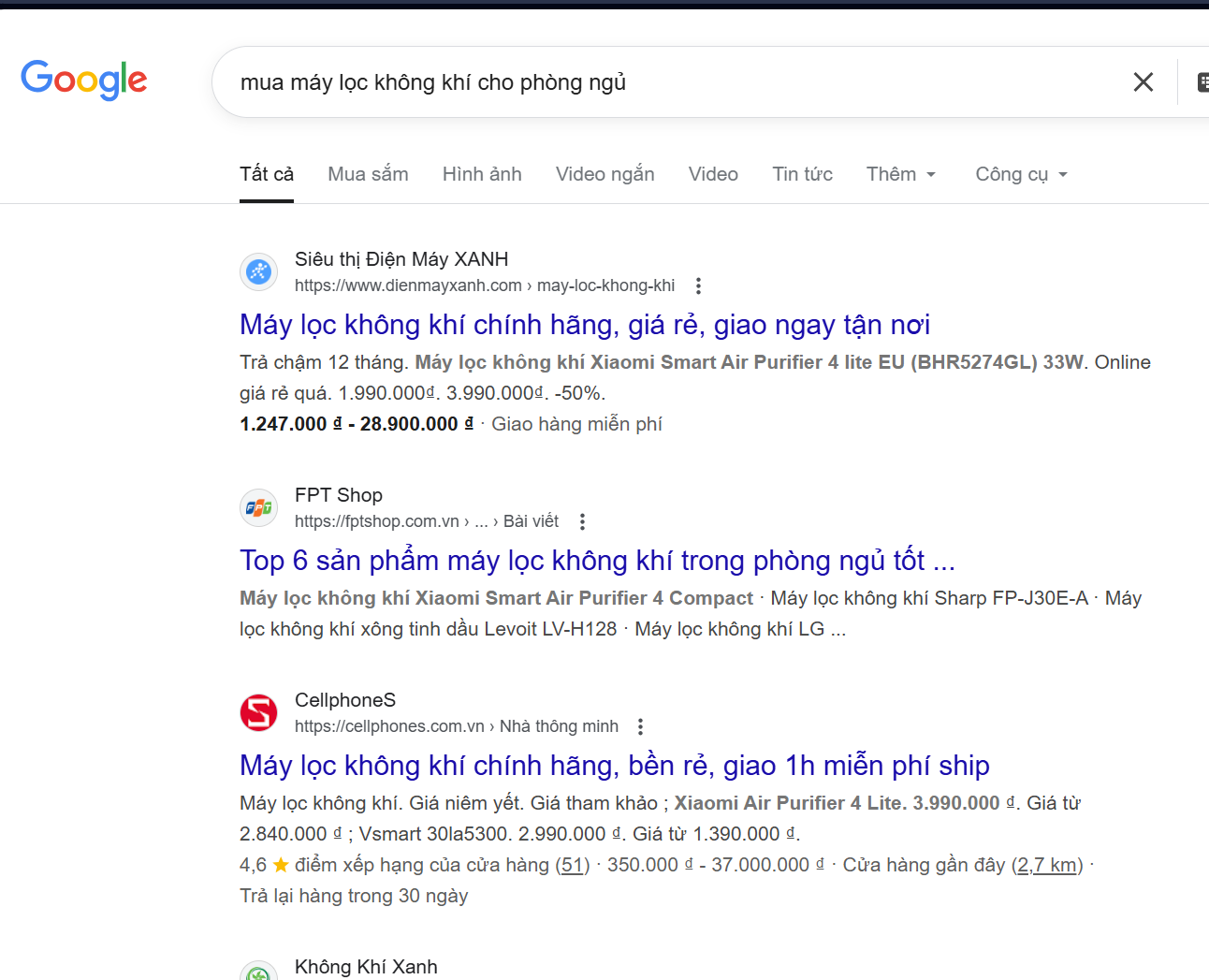The width and height of the screenshot is (1209, 980).
Task: Expand the Thêm dropdown menu
Action: pos(900,174)
